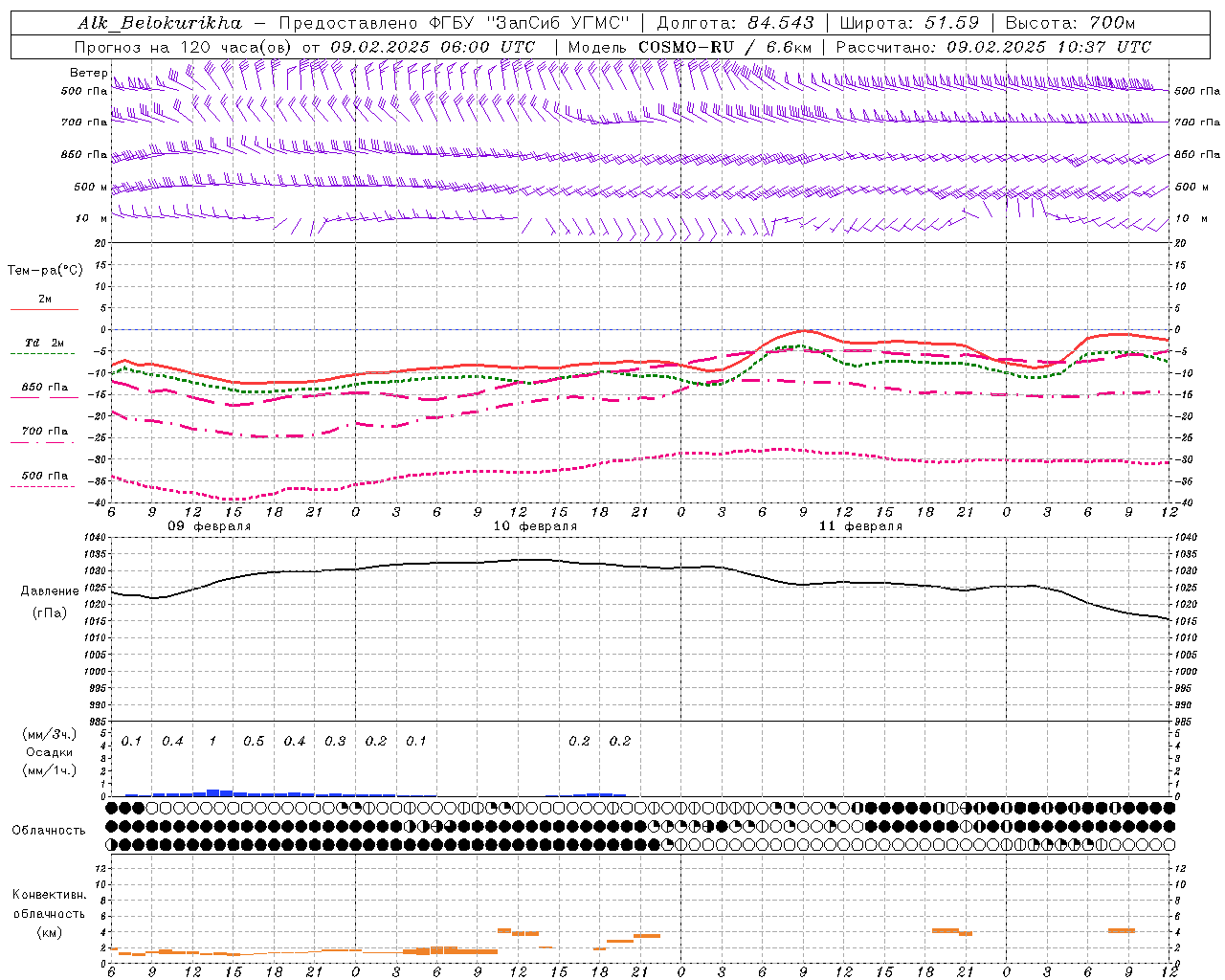Viewport: 1225px width, 980px height.
Task: Select the Облачность cloud cover label
Action: (x=48, y=830)
